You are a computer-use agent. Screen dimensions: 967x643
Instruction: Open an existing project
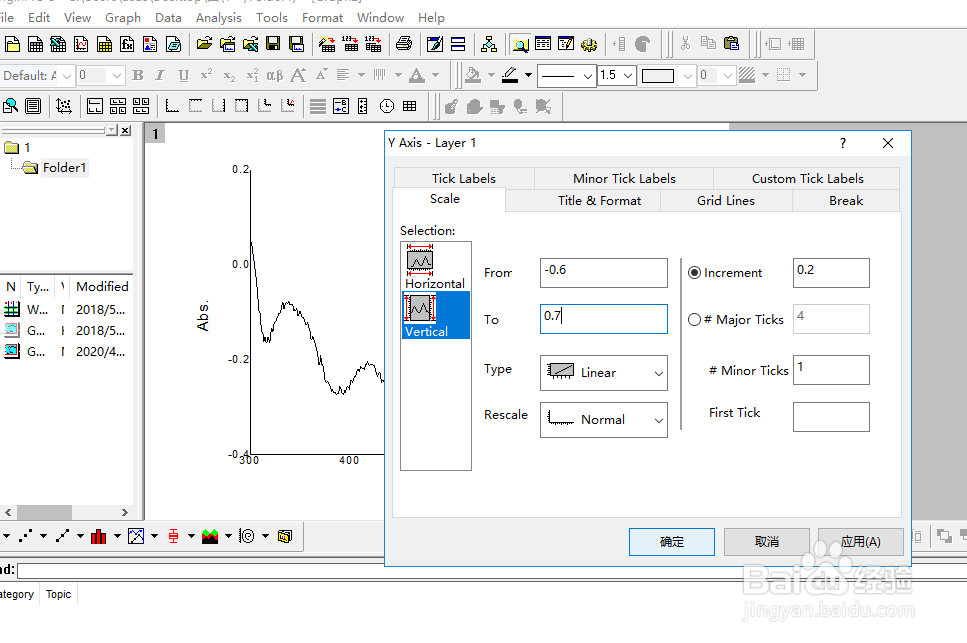tap(204, 44)
